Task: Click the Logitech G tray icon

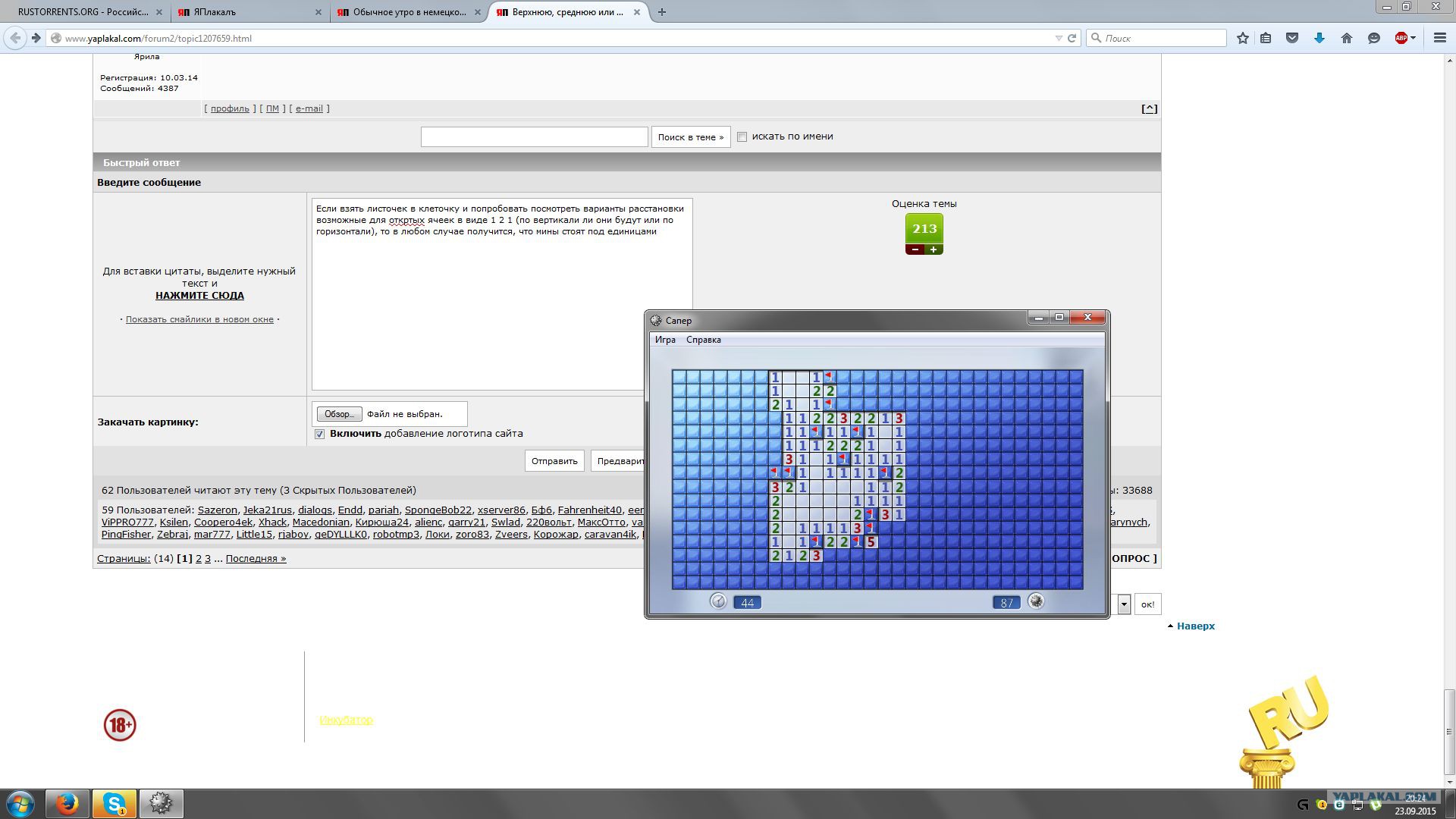Action: click(1303, 805)
